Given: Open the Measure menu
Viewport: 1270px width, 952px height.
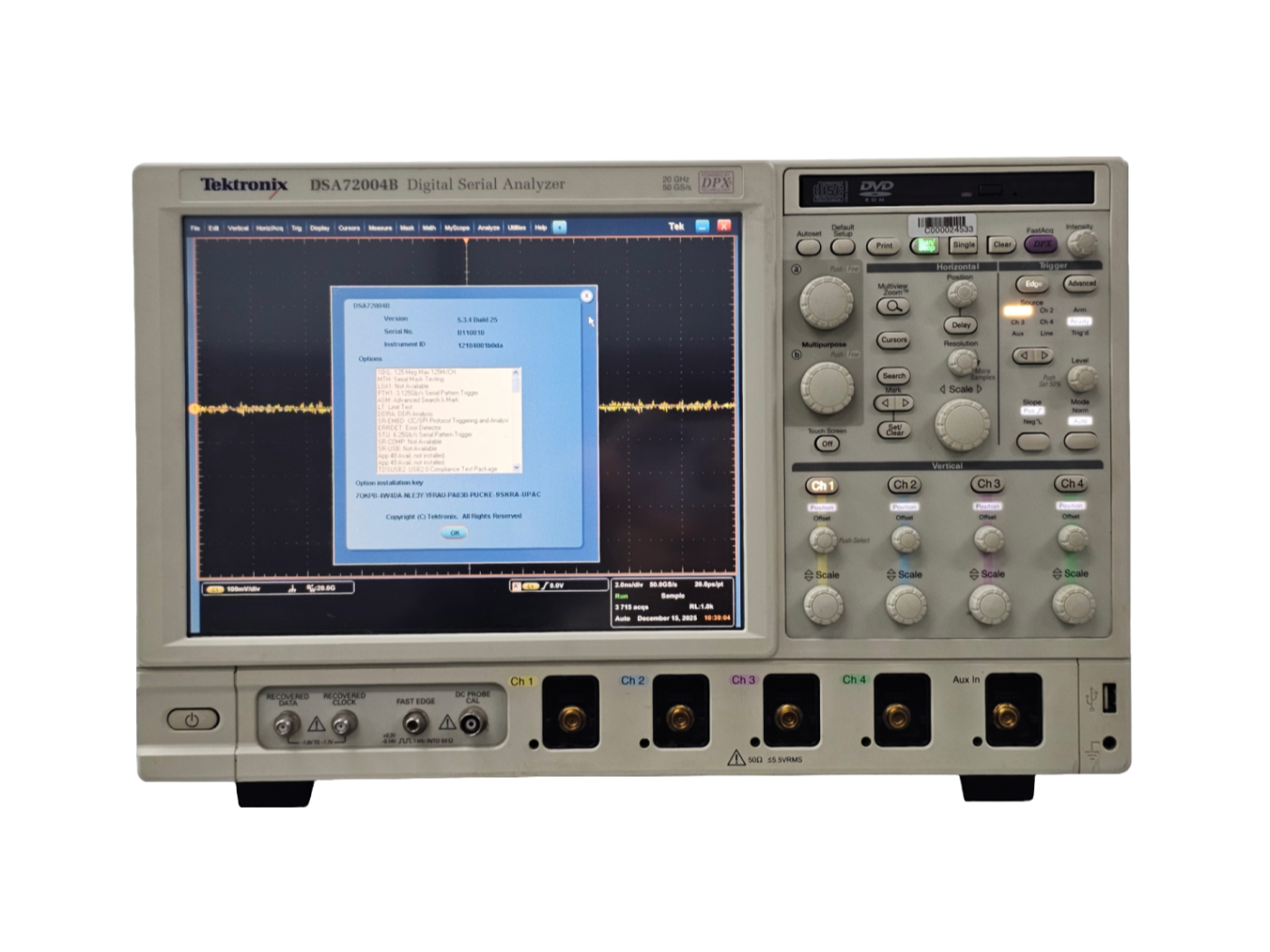Looking at the screenshot, I should (x=380, y=228).
